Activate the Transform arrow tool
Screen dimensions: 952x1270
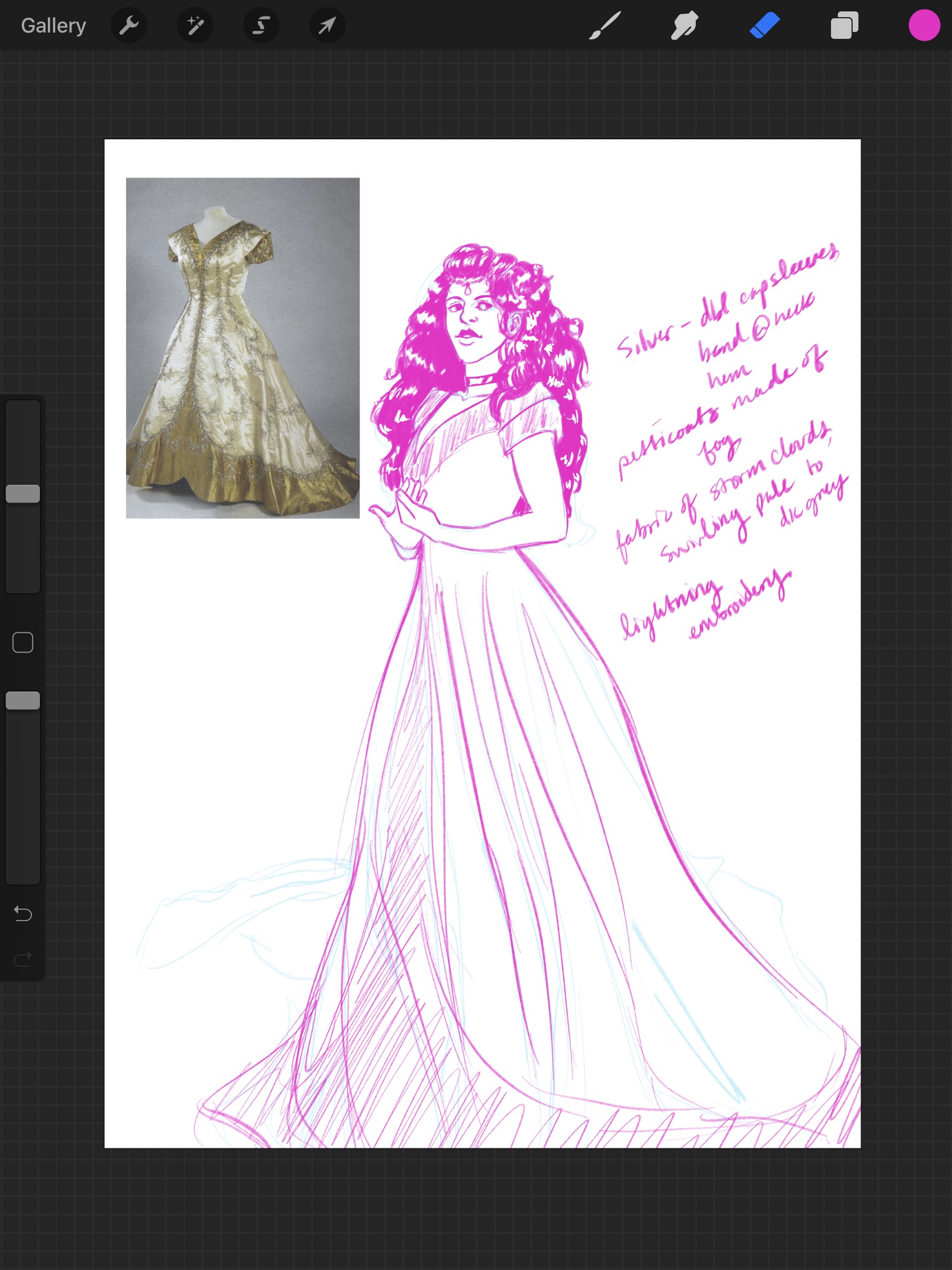(x=328, y=26)
